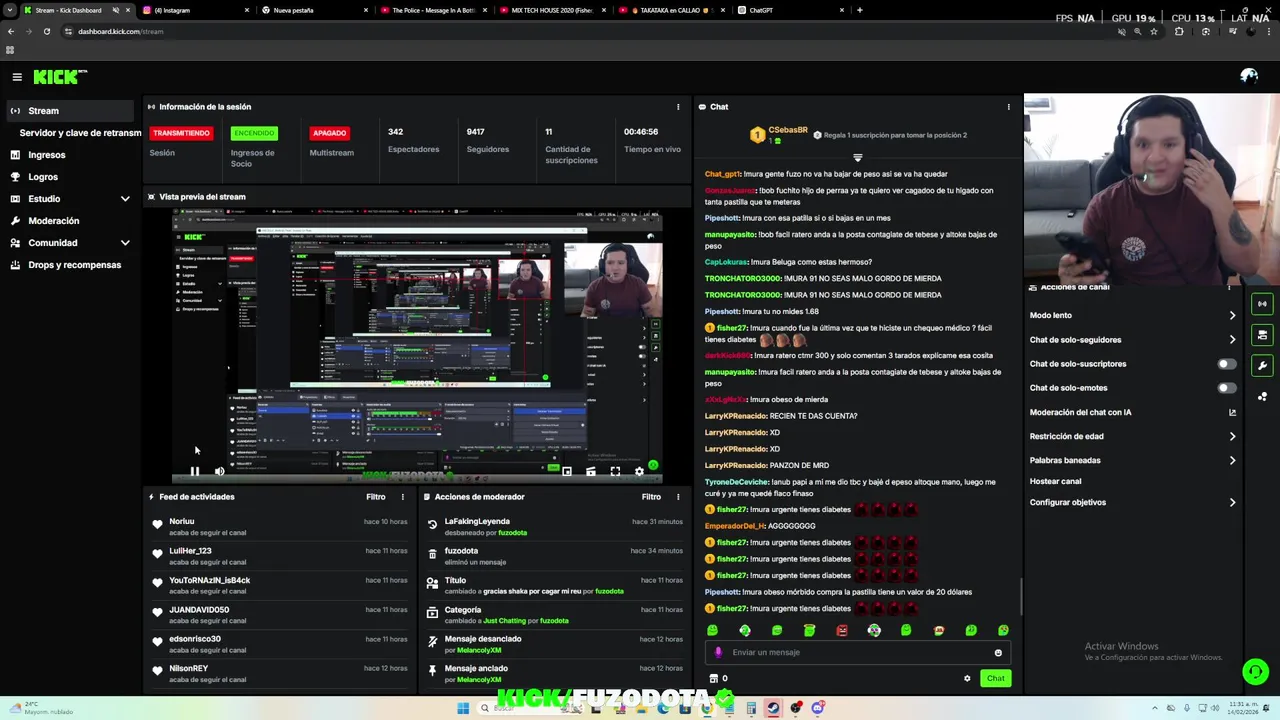Expand the Comunidad sidebar section
Screen dimensions: 1280x720
[x=71, y=243]
